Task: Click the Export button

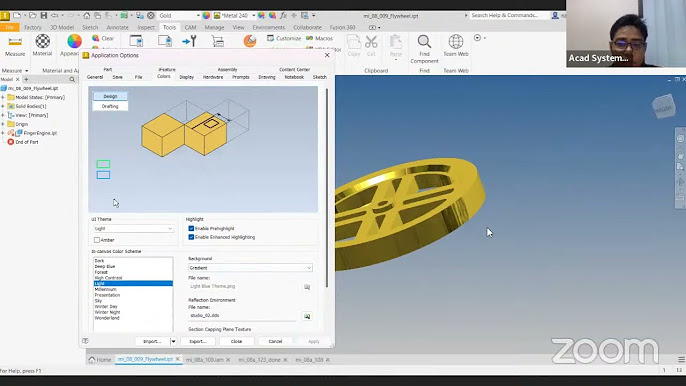Action: (x=198, y=341)
